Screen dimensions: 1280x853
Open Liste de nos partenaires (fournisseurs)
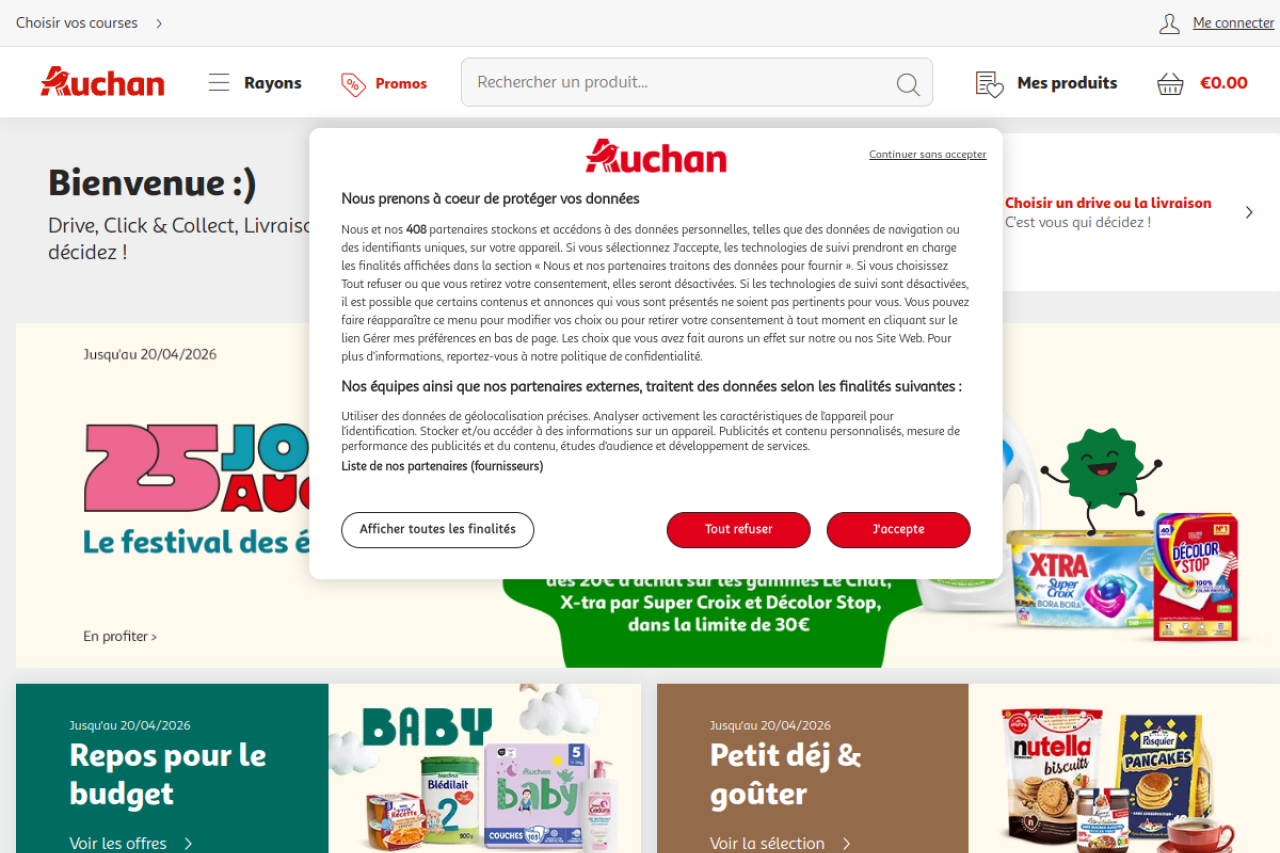click(442, 466)
